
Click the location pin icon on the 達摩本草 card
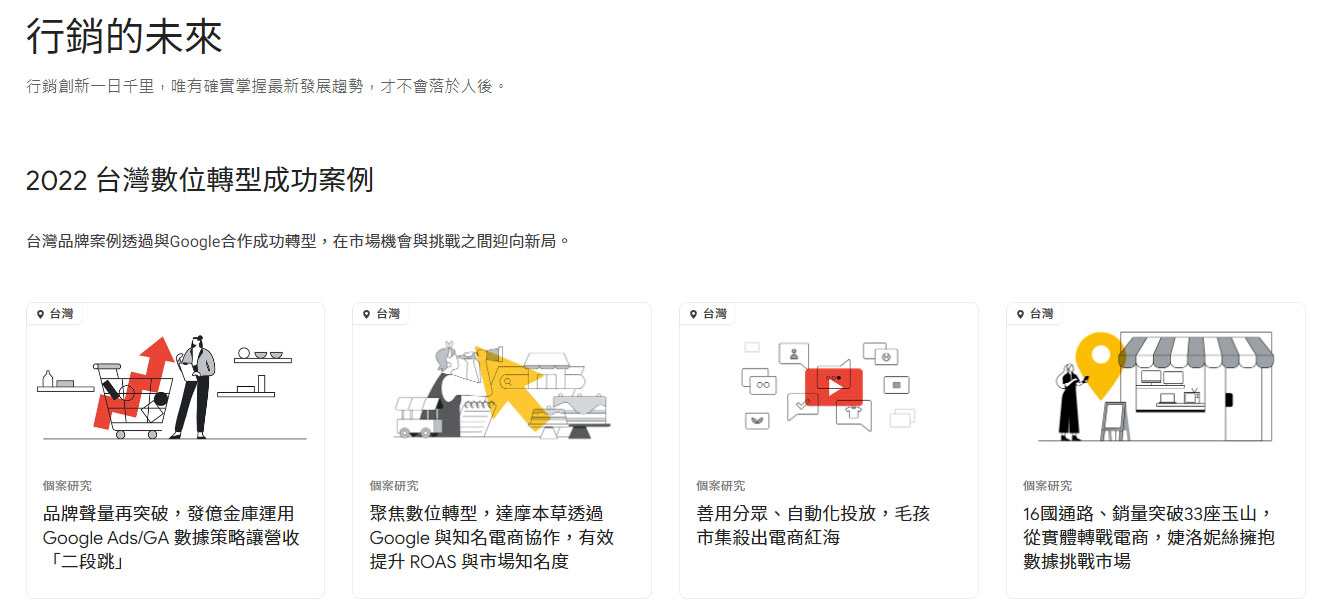[367, 314]
